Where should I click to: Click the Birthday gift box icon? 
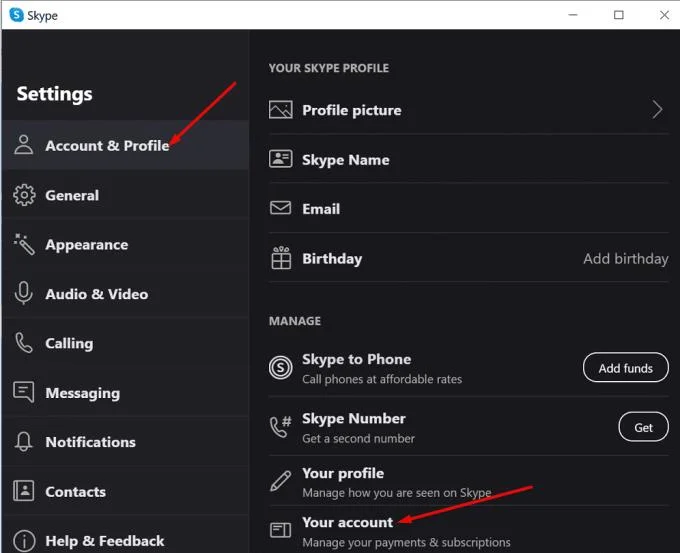281,258
